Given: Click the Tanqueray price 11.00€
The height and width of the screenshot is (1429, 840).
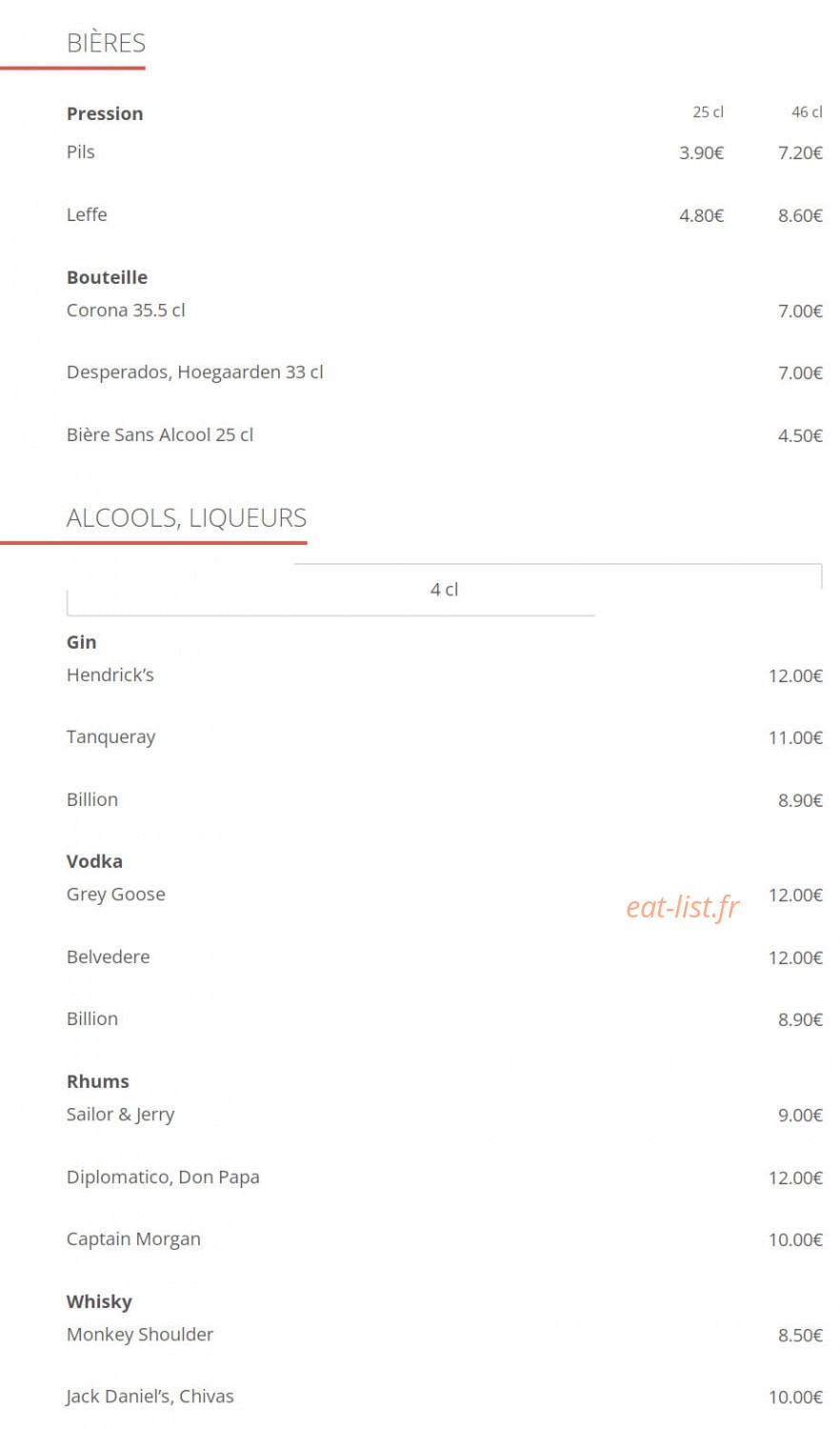Looking at the screenshot, I should pos(795,738).
